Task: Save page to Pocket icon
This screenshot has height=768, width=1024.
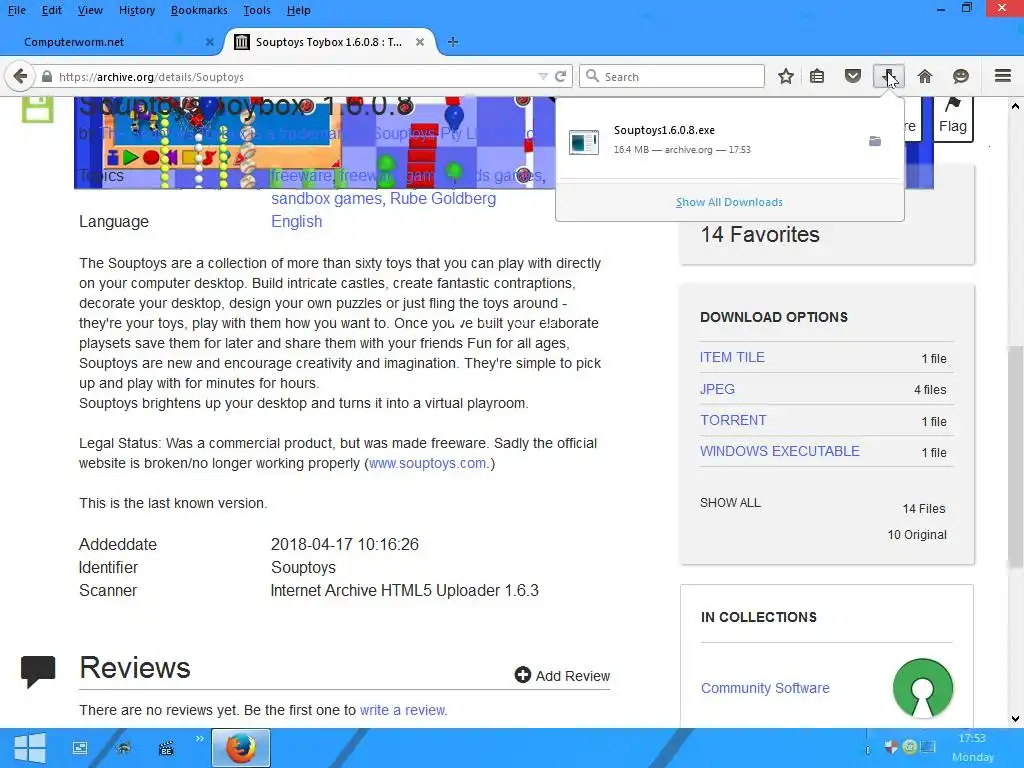Action: coord(853,76)
